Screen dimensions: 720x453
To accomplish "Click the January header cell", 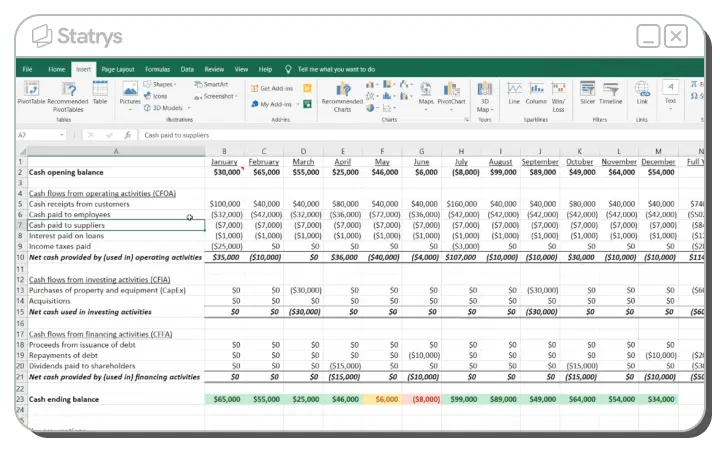I will tap(225, 162).
